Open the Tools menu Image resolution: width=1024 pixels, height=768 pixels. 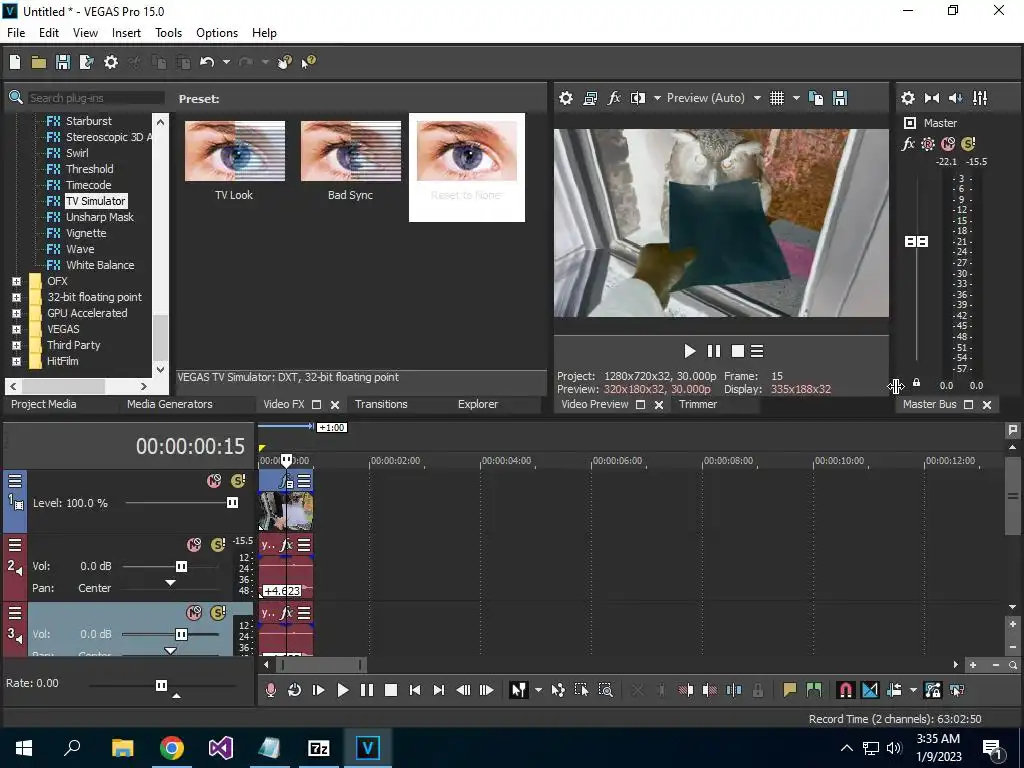168,33
